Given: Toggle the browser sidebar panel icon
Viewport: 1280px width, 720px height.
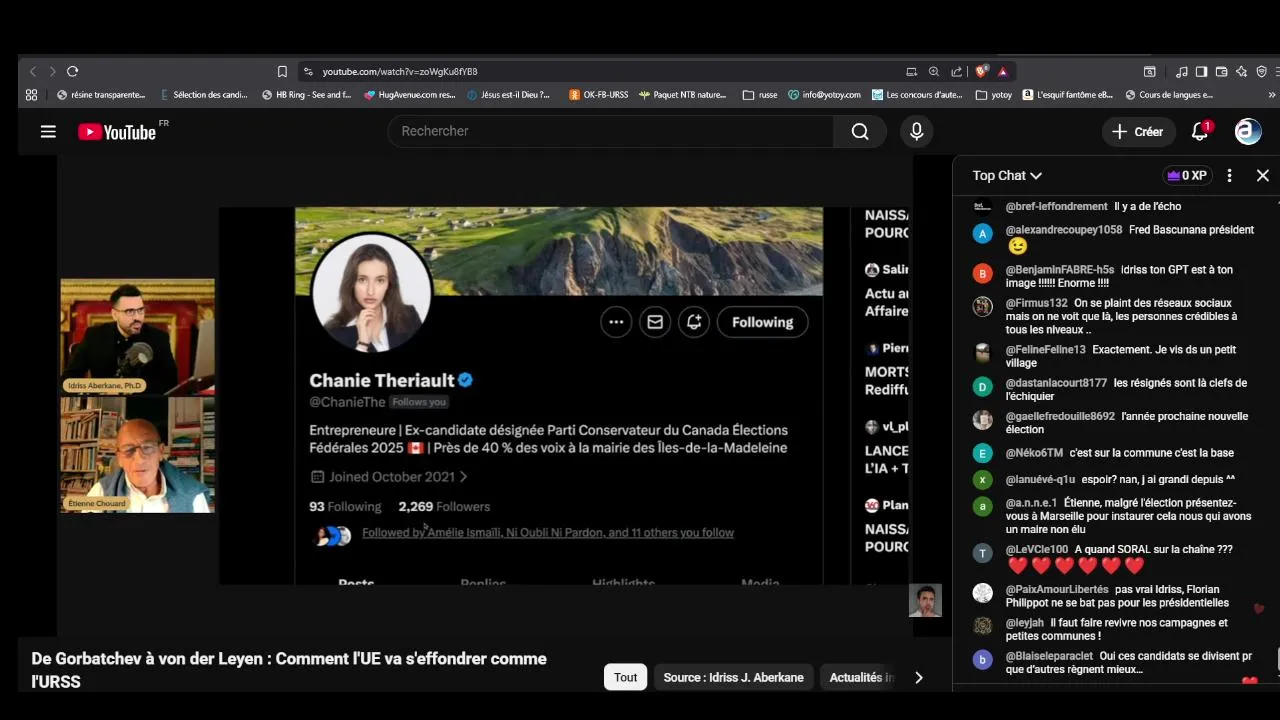Looking at the screenshot, I should point(1202,71).
